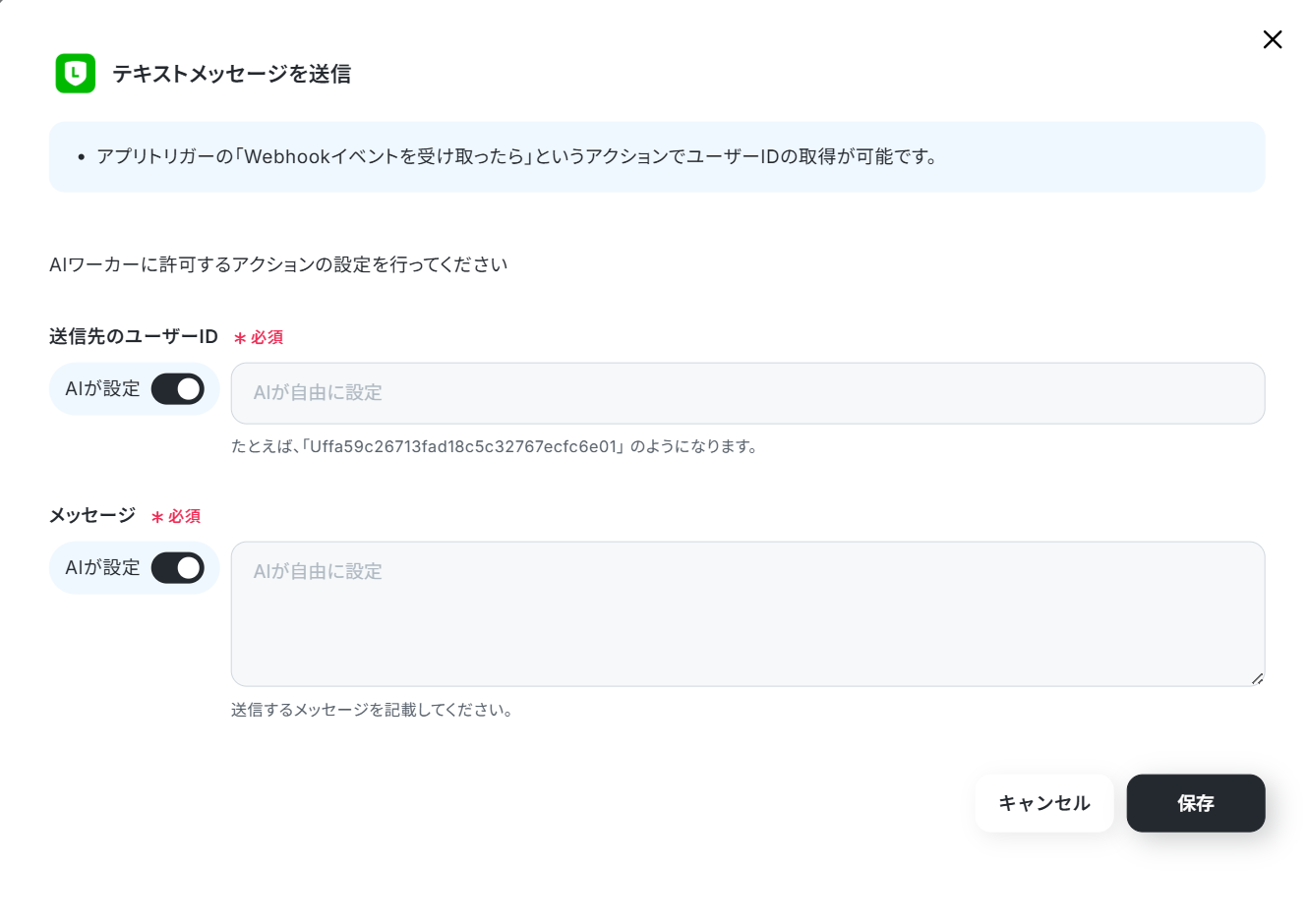Click the example user ID hint text

(494, 446)
